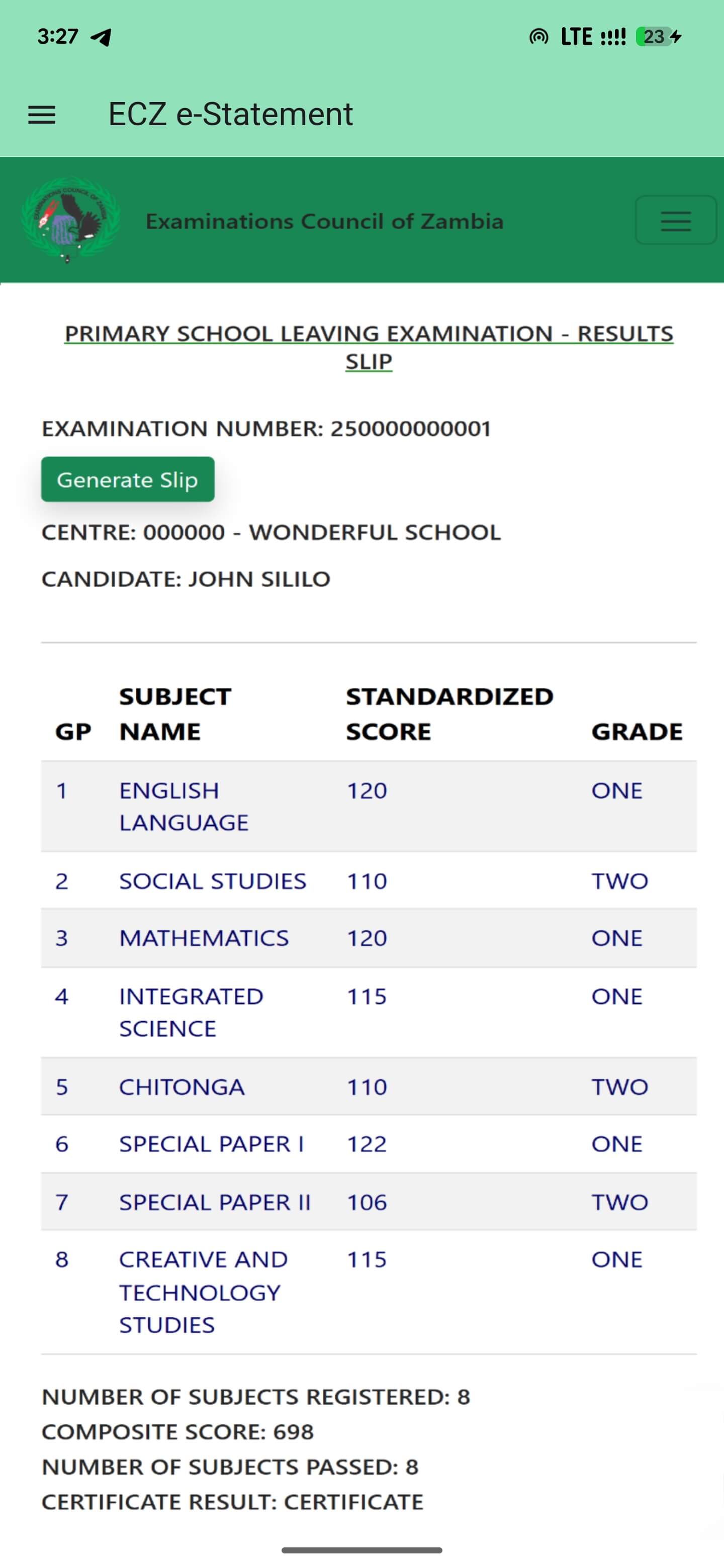
Task: Tap the Standardized Score column header
Action: 449,714
